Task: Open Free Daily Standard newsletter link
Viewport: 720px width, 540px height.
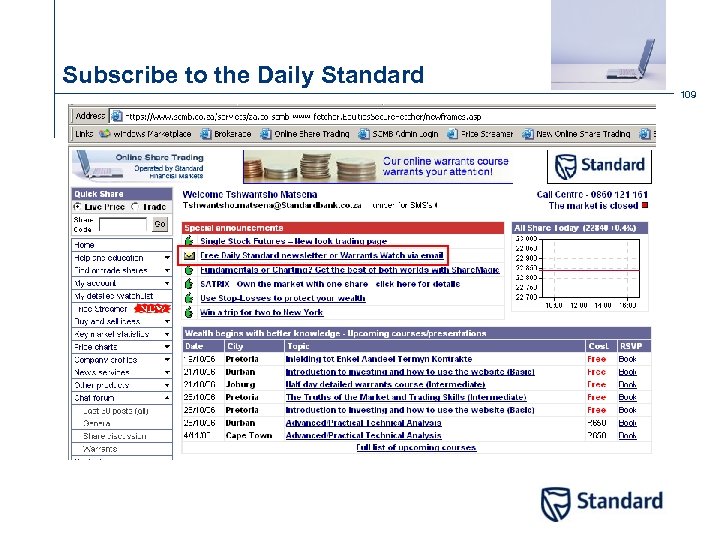Action: [x=322, y=255]
